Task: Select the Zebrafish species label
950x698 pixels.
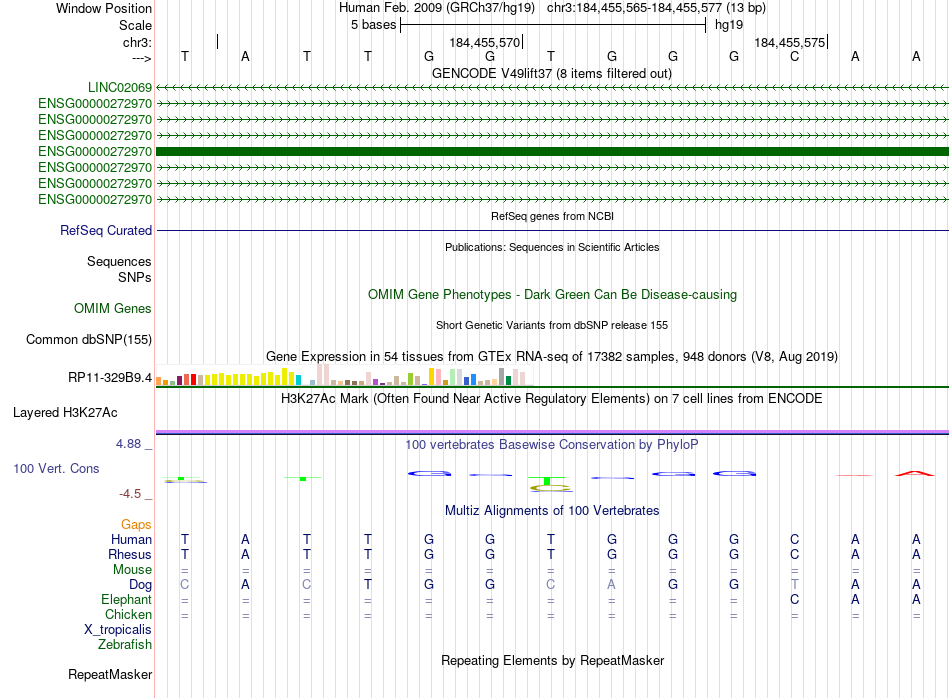Action: (125, 644)
